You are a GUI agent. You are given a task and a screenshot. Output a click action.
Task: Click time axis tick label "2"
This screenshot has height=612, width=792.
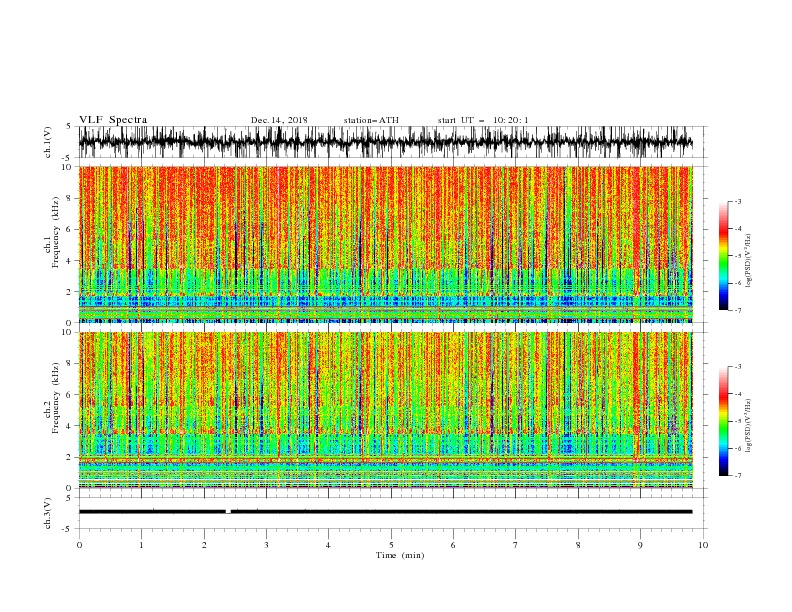(x=204, y=545)
